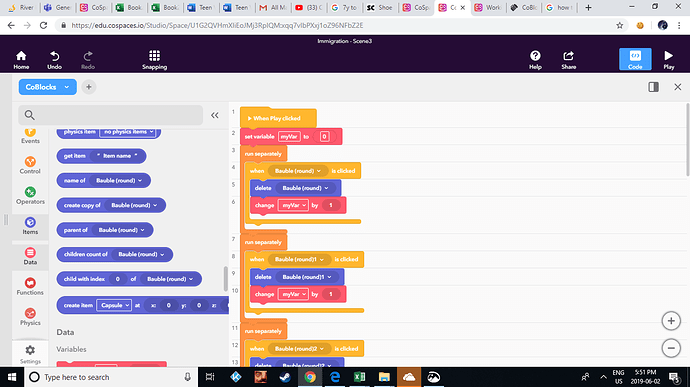Viewport: 690px width, 387px height.
Task: Open the Operators block category
Action: (30, 195)
